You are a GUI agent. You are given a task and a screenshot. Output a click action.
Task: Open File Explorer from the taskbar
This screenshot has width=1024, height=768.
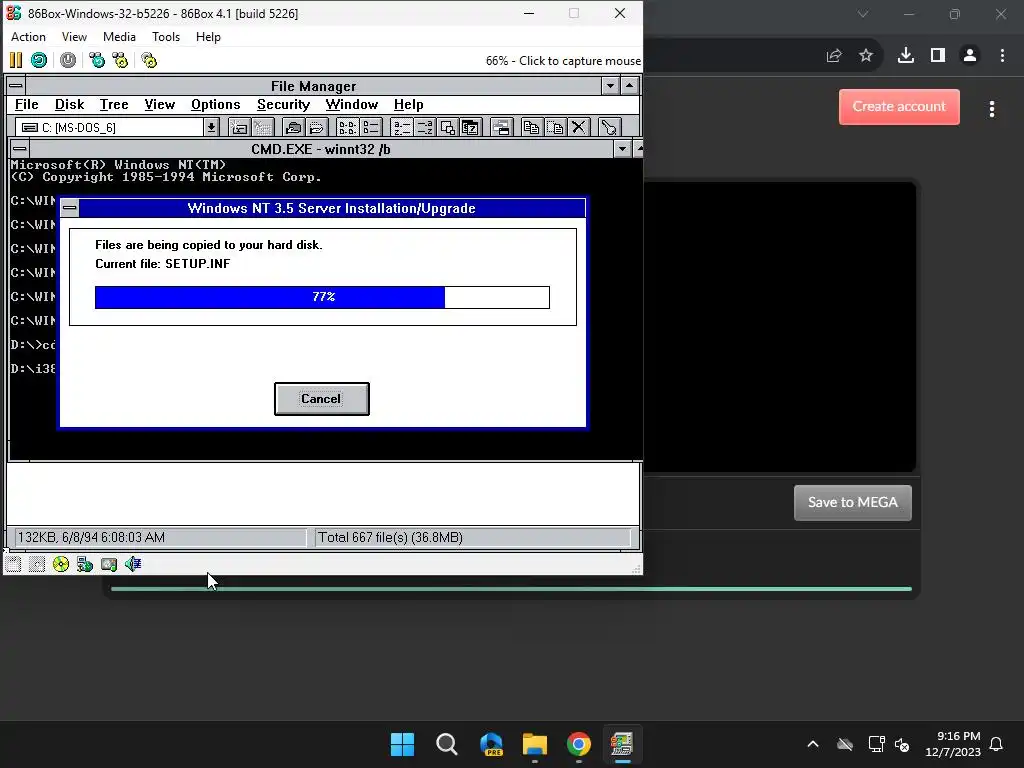[x=535, y=744]
